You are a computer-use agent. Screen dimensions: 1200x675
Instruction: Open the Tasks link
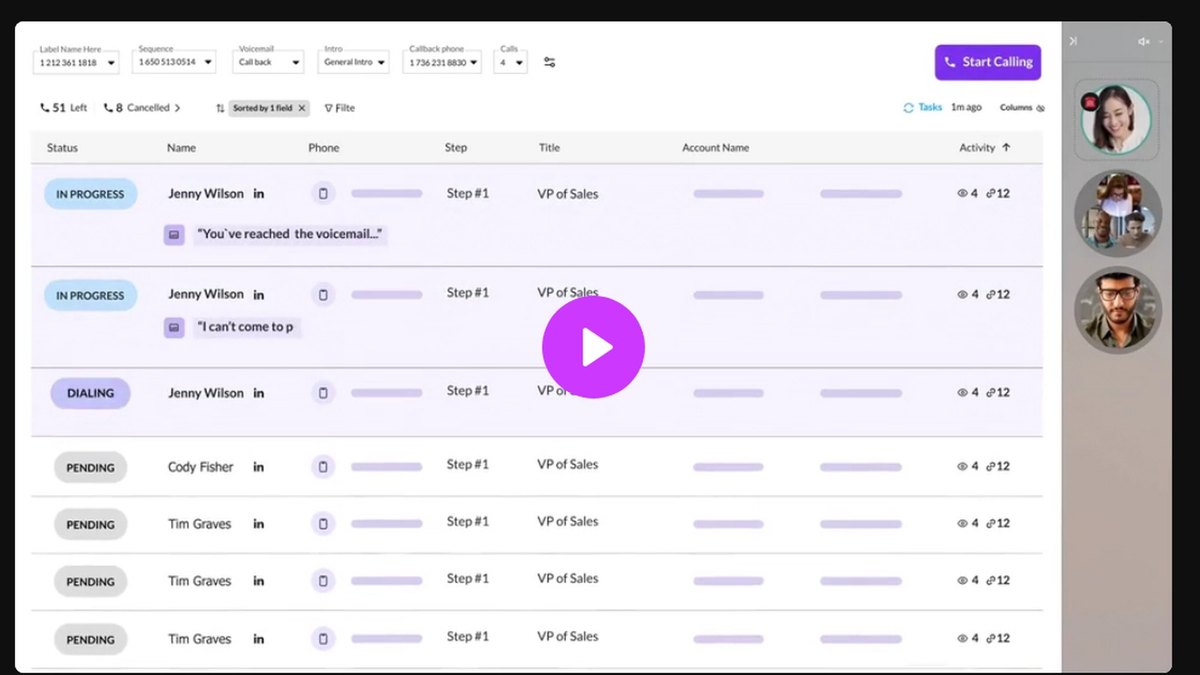930,107
